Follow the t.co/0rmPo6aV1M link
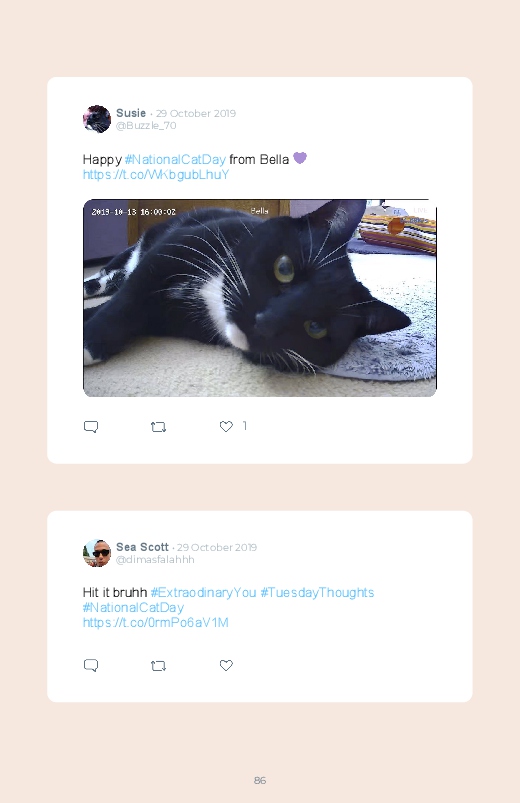The height and width of the screenshot is (803, 520). click(x=156, y=623)
